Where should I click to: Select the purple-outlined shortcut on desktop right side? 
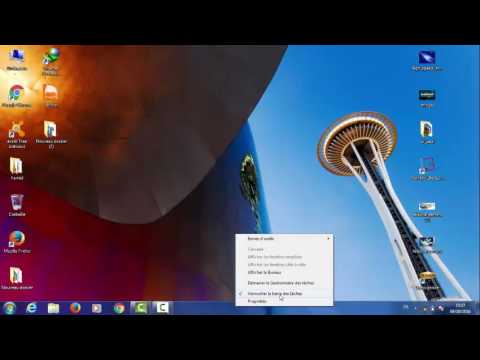coord(427,169)
